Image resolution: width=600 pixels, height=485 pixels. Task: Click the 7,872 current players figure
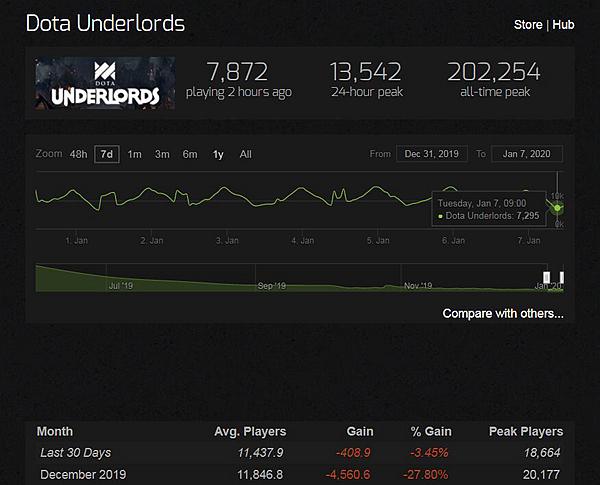(x=237, y=72)
